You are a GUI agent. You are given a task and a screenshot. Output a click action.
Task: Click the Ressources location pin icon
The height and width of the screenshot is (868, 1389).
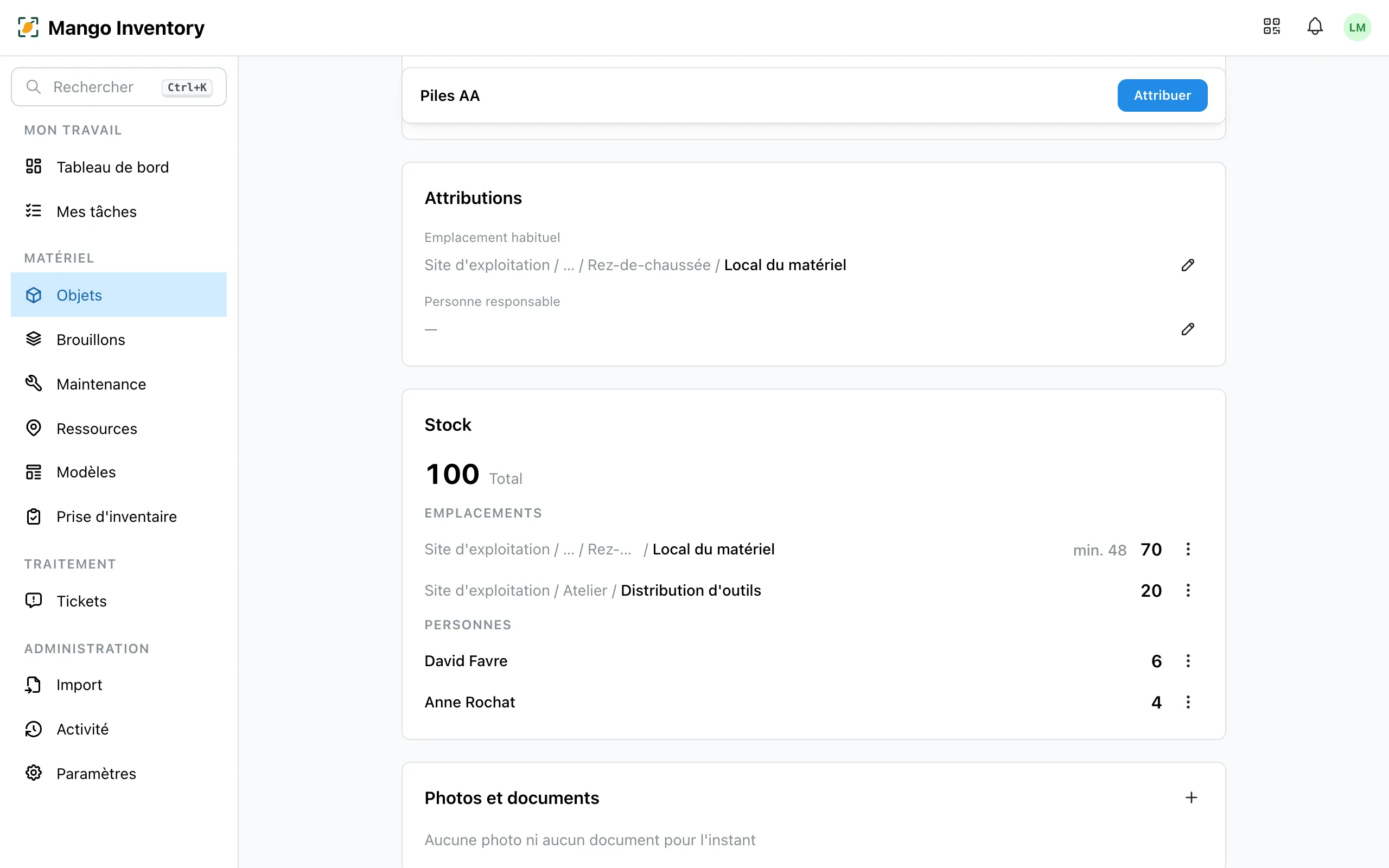coord(34,428)
